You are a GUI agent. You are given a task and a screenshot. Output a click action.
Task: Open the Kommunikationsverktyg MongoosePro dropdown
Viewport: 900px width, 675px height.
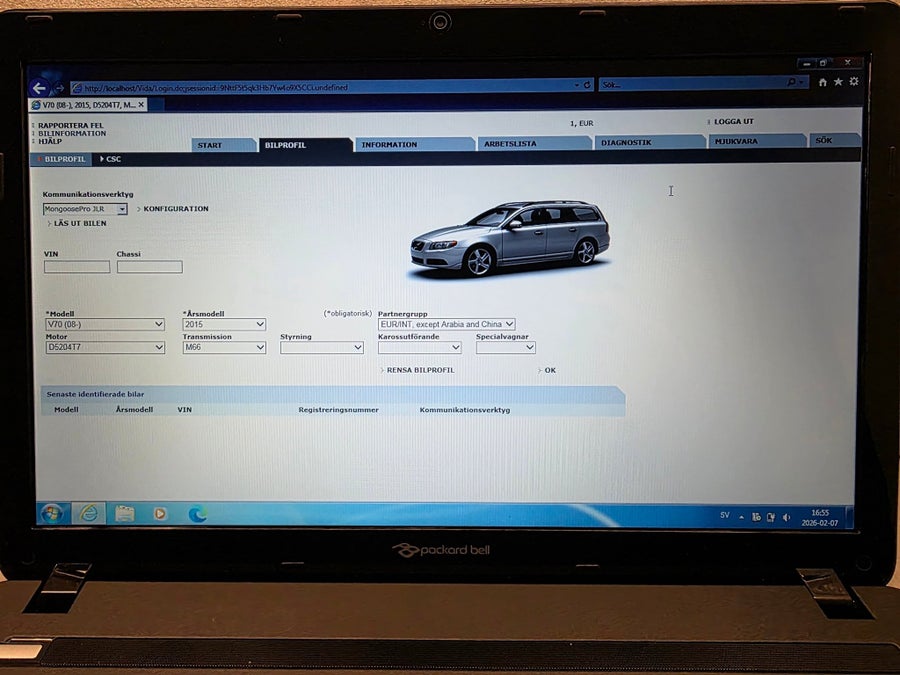click(x=85, y=209)
